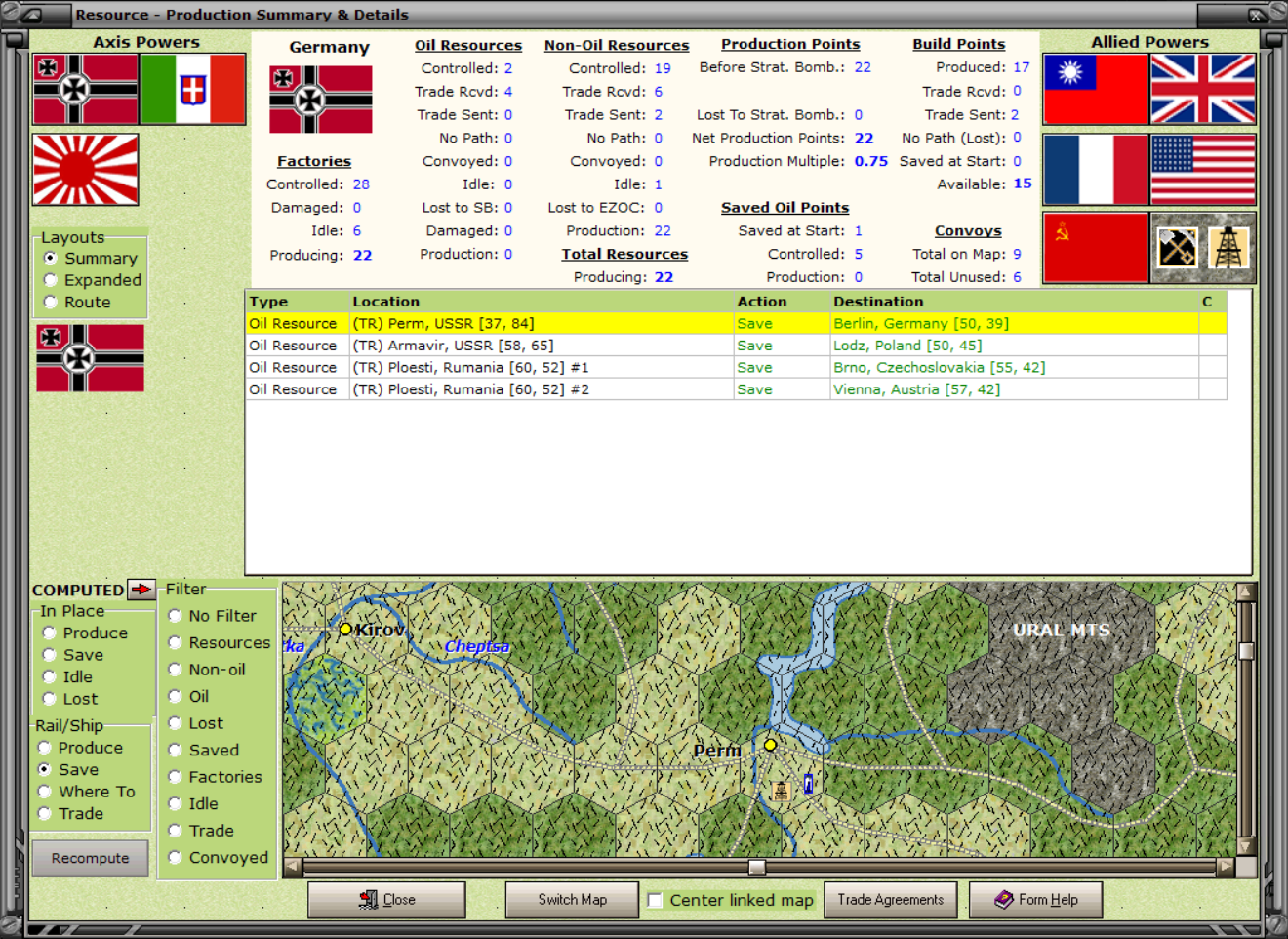
Task: Set filter to No Filter
Action: (212, 616)
